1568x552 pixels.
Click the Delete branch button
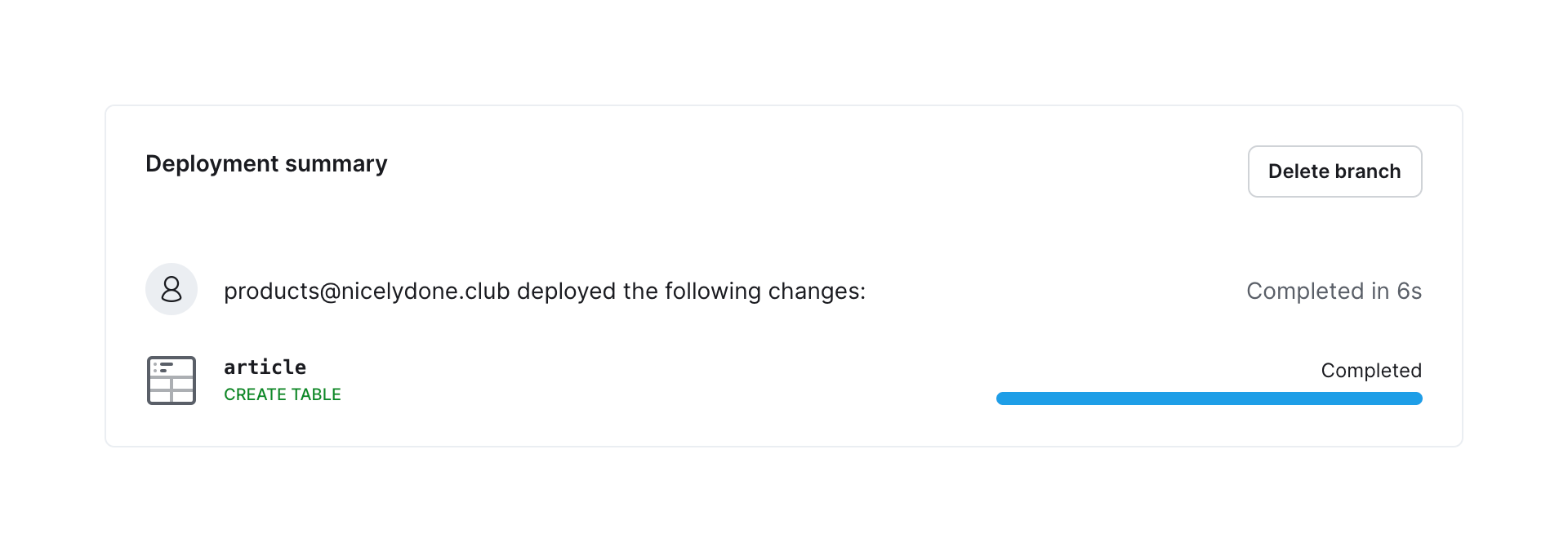1334,171
